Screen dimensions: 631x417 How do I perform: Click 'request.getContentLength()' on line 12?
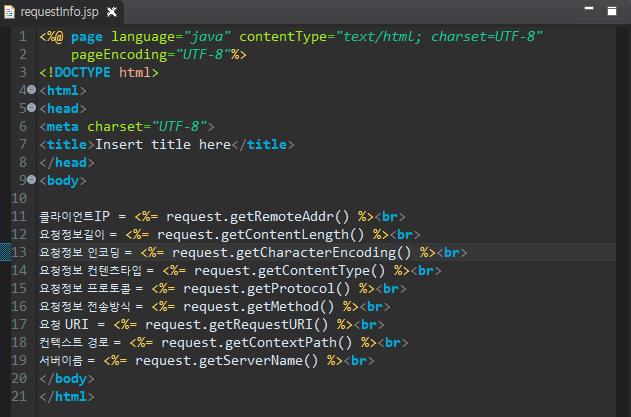click(x=260, y=235)
